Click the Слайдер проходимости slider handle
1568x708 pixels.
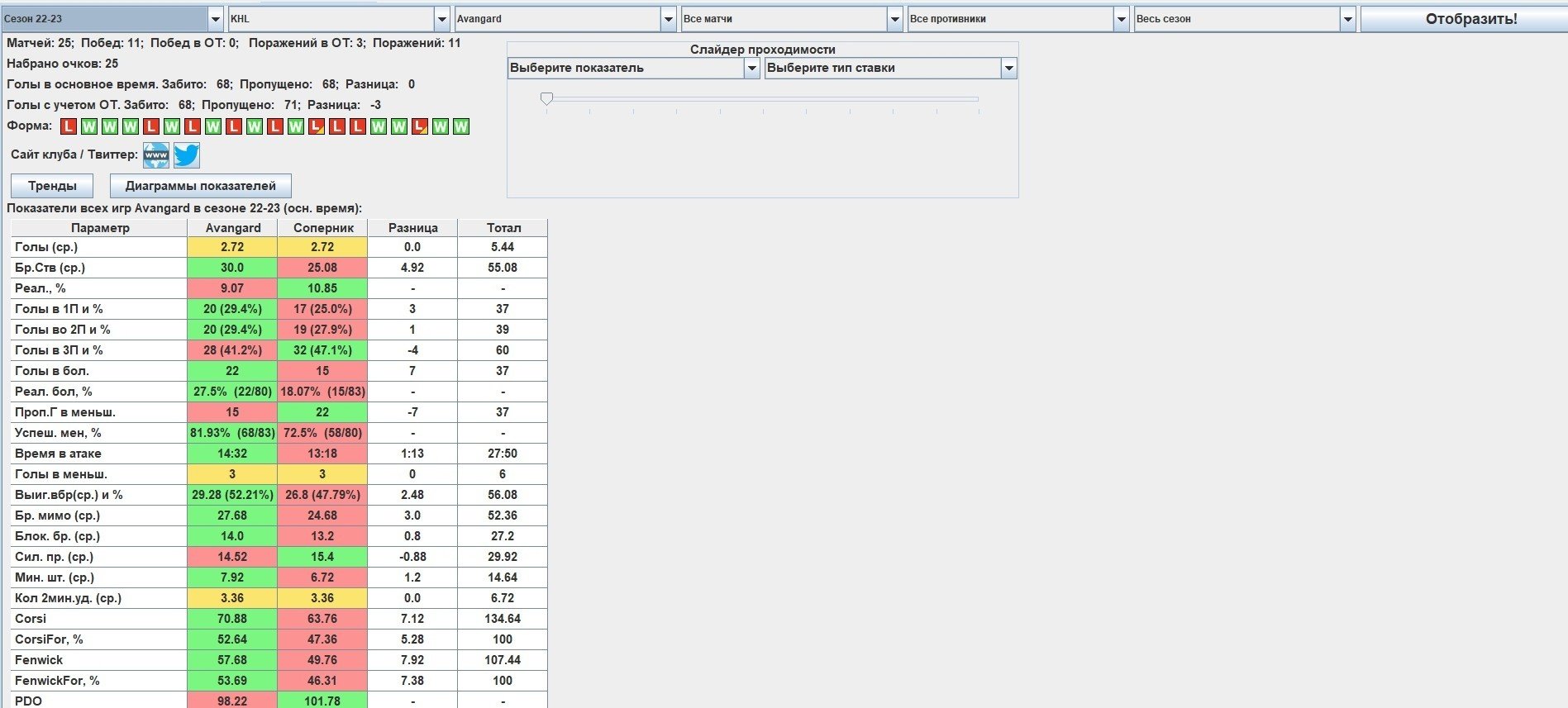[x=546, y=99]
